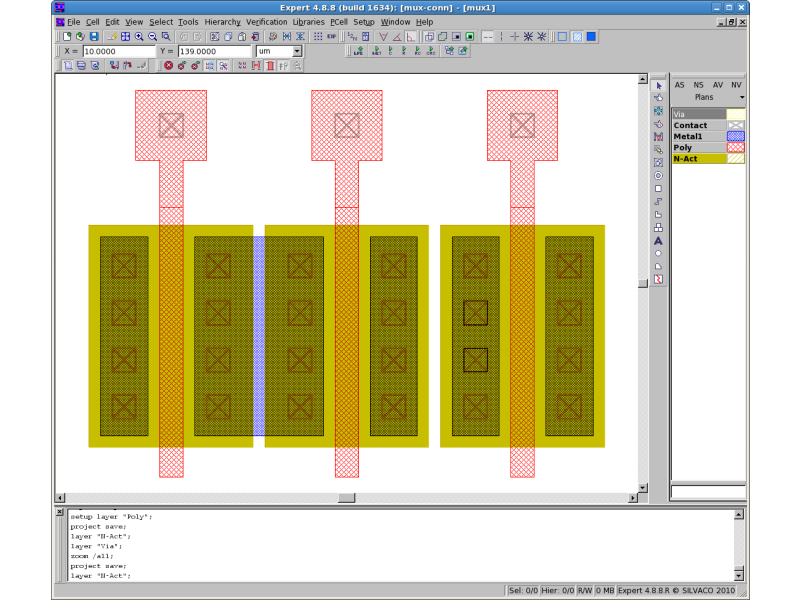This screenshot has height=600, width=800.
Task: Open the PCell menu
Action: point(338,22)
